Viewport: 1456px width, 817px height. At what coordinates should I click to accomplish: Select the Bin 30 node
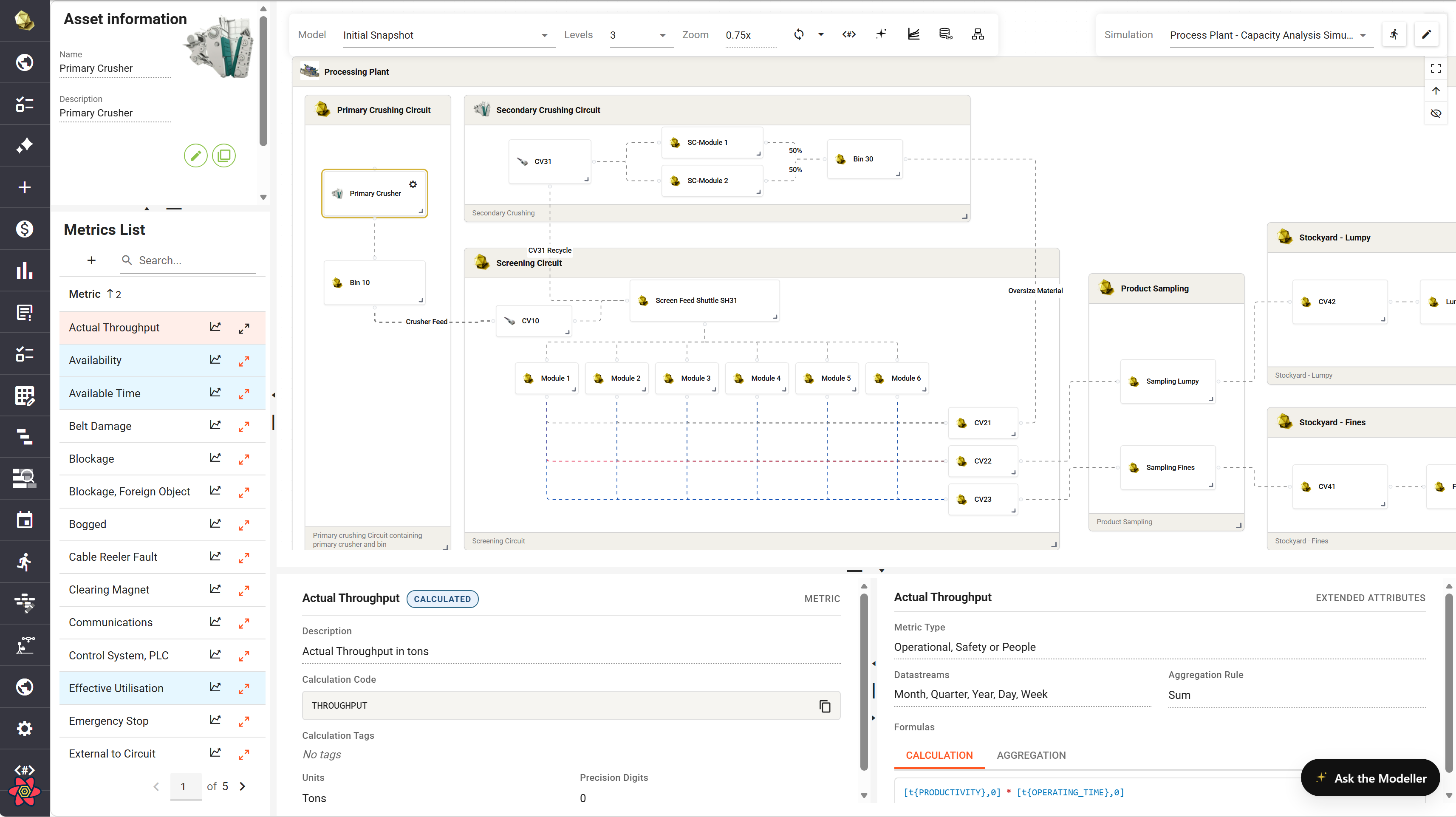tap(865, 159)
